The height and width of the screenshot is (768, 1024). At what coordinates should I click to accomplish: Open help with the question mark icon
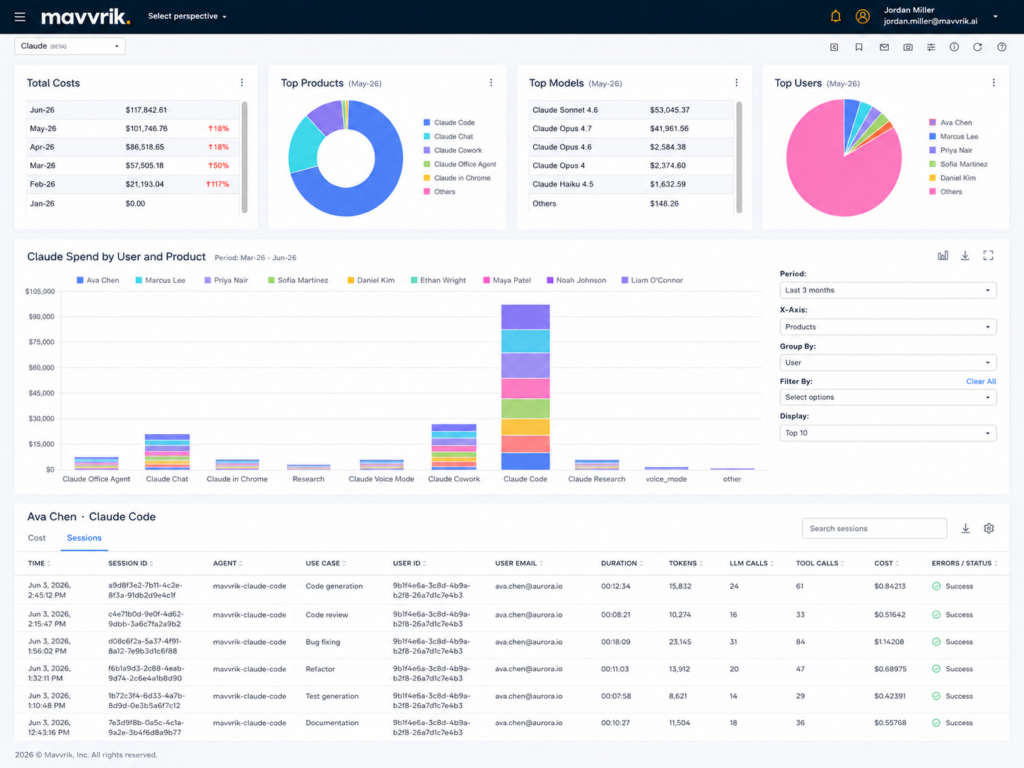point(1002,47)
